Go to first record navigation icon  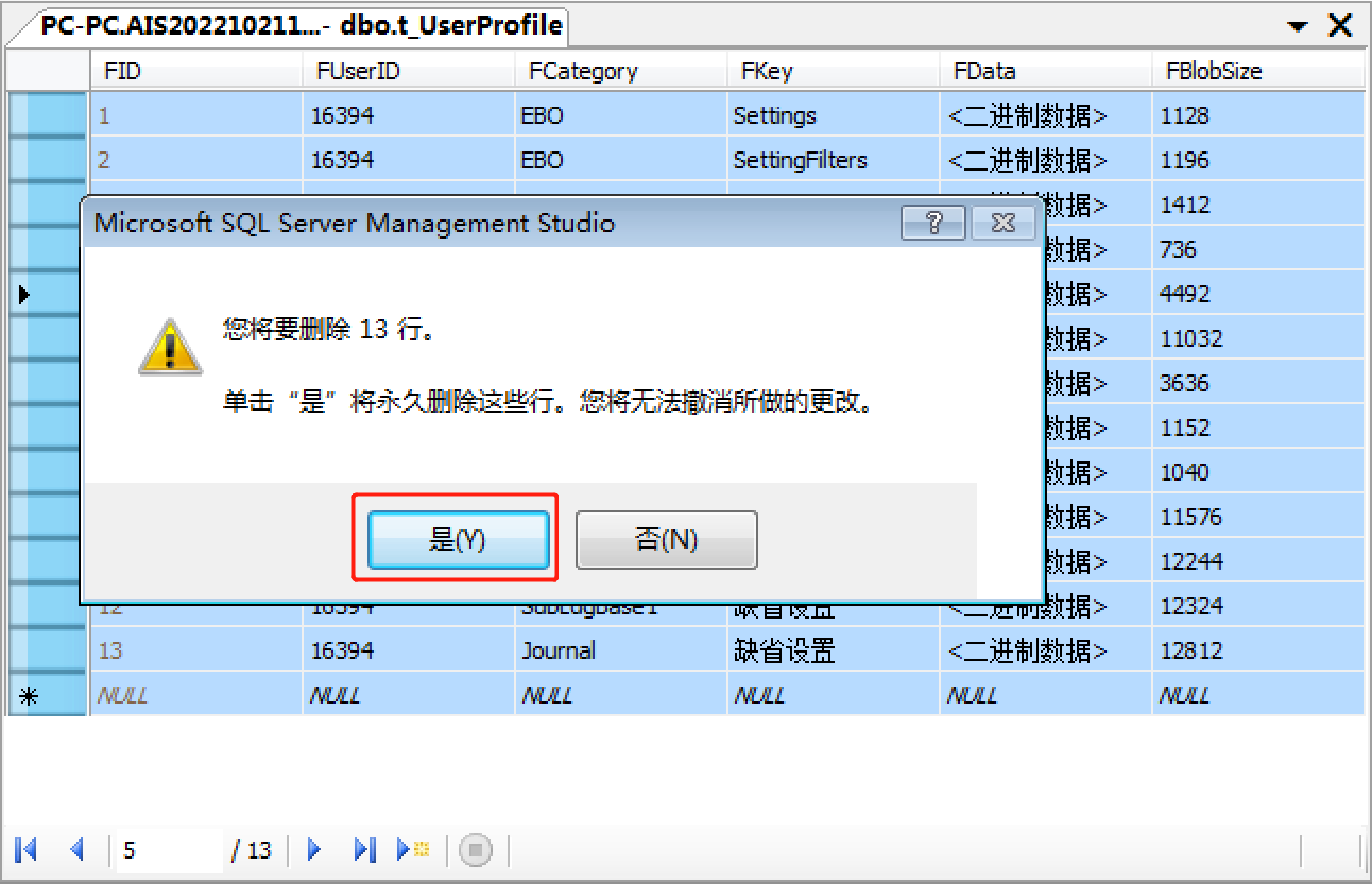coord(26,849)
